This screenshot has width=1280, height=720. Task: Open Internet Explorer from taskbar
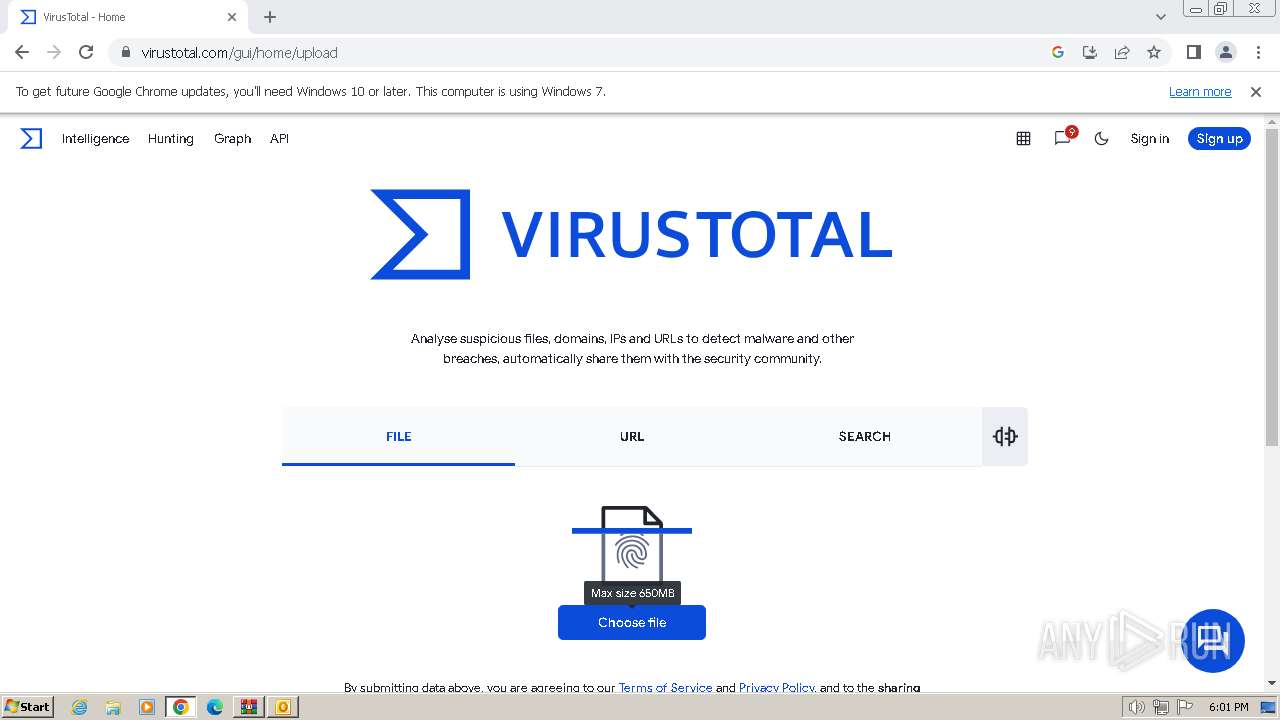79,707
